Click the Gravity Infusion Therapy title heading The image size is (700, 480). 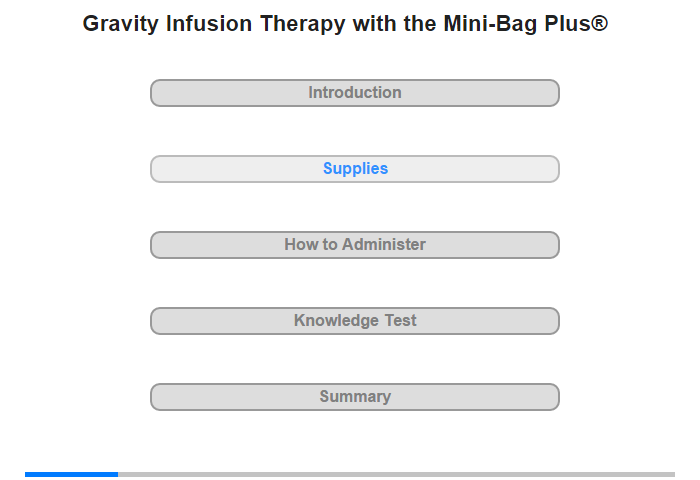click(x=345, y=24)
